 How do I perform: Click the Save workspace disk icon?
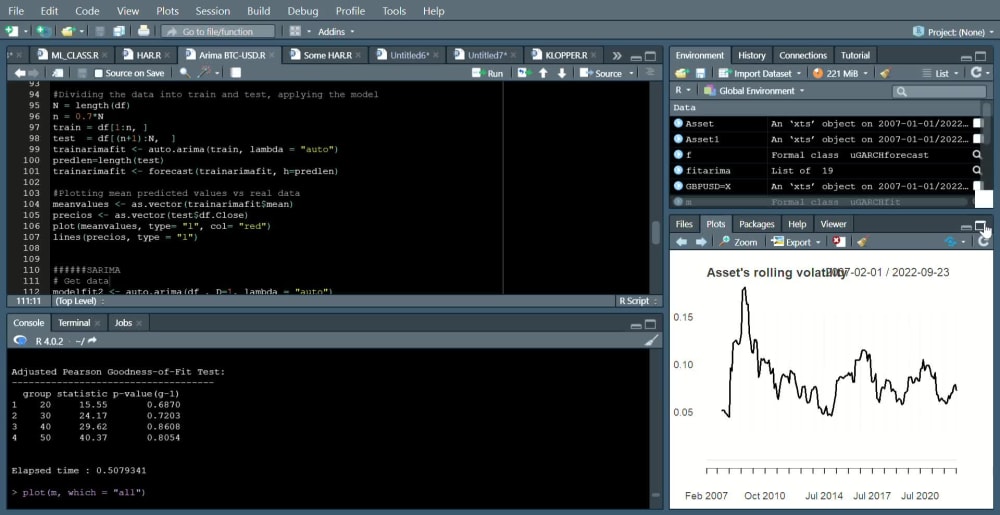pyautogui.click(x=700, y=73)
